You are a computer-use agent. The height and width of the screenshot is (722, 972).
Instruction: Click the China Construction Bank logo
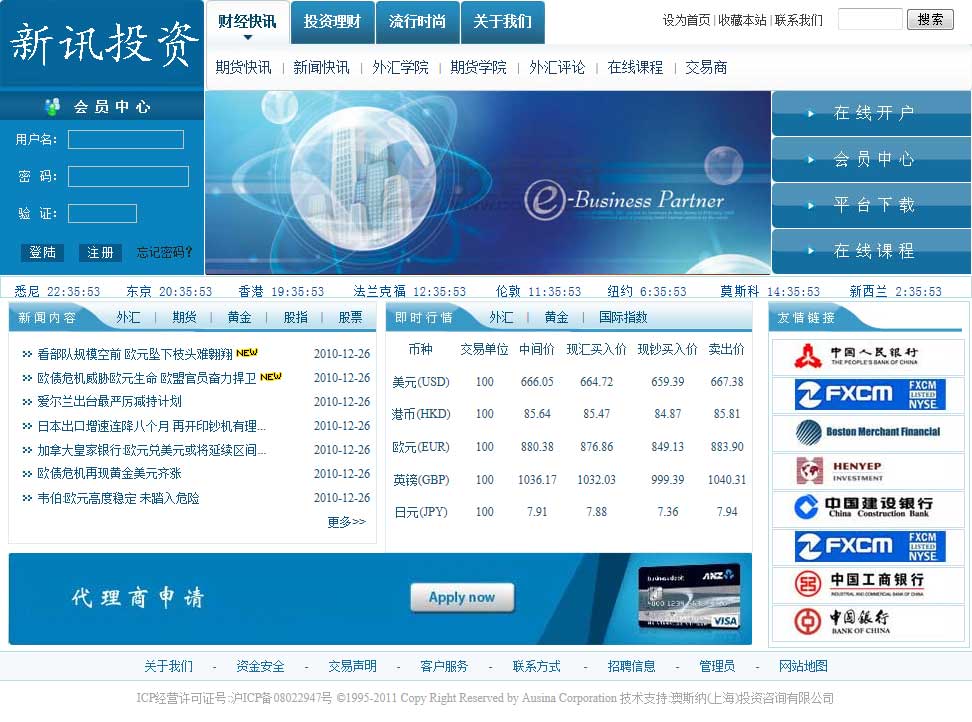[867, 507]
